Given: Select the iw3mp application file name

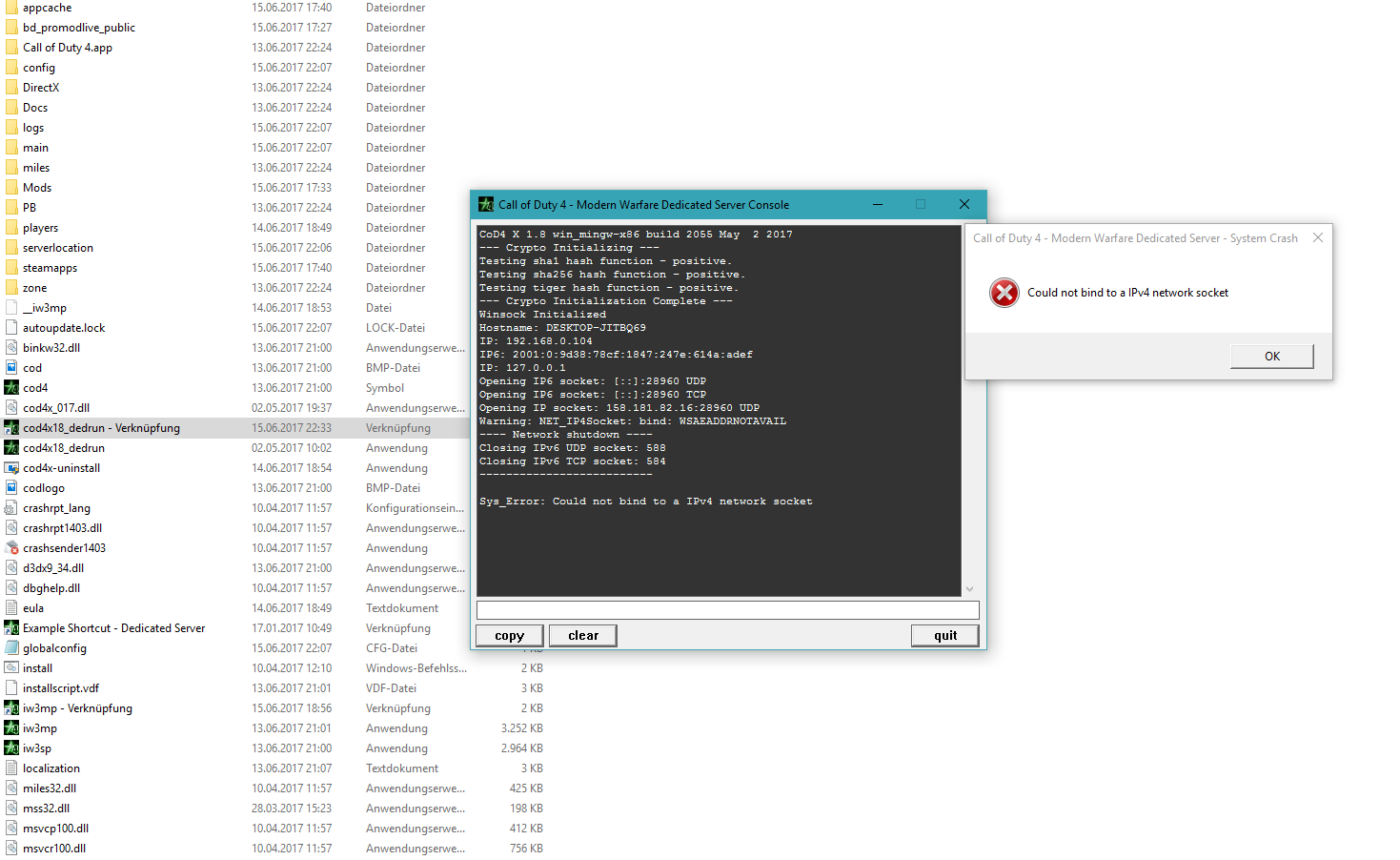Looking at the screenshot, I should [40, 728].
